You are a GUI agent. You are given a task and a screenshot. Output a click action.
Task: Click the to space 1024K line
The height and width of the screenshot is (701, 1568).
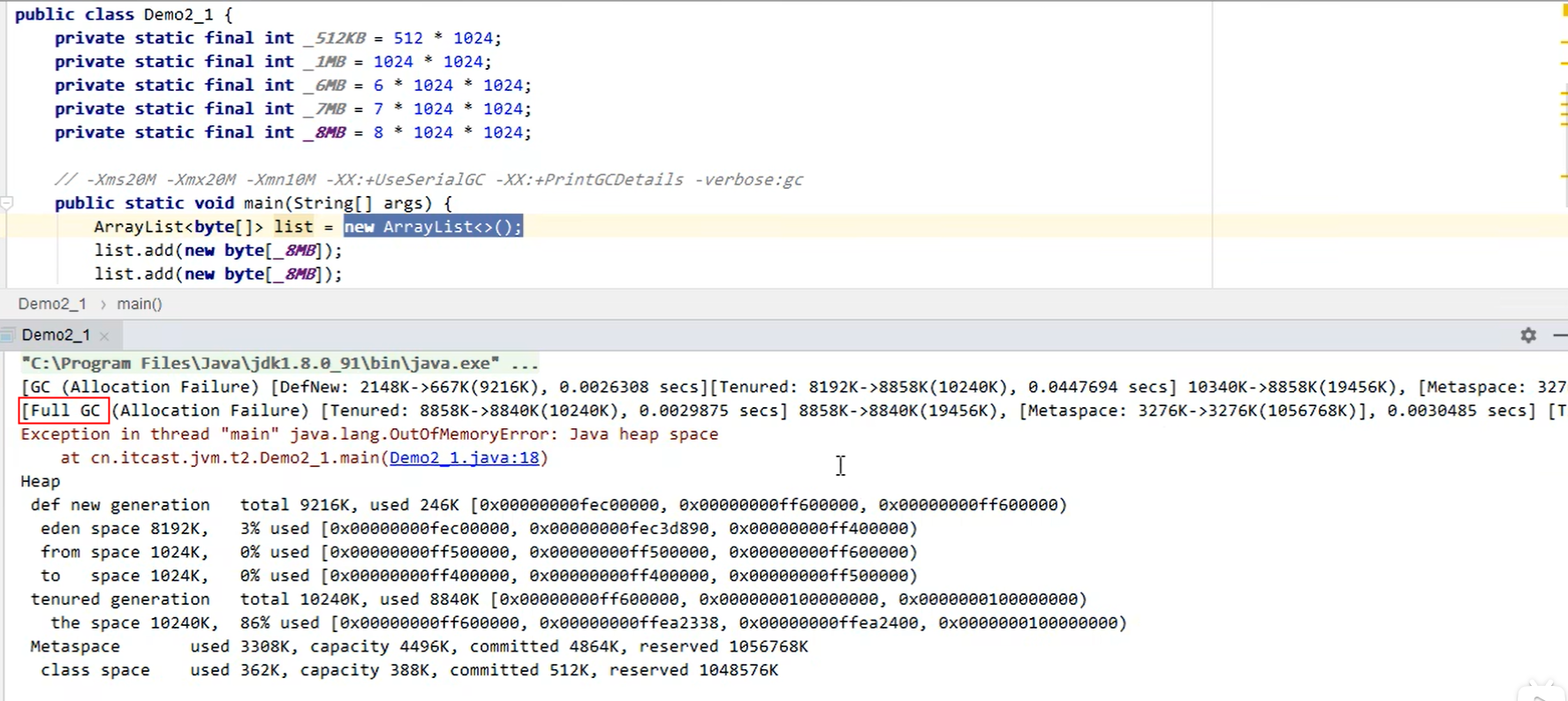tap(479, 576)
